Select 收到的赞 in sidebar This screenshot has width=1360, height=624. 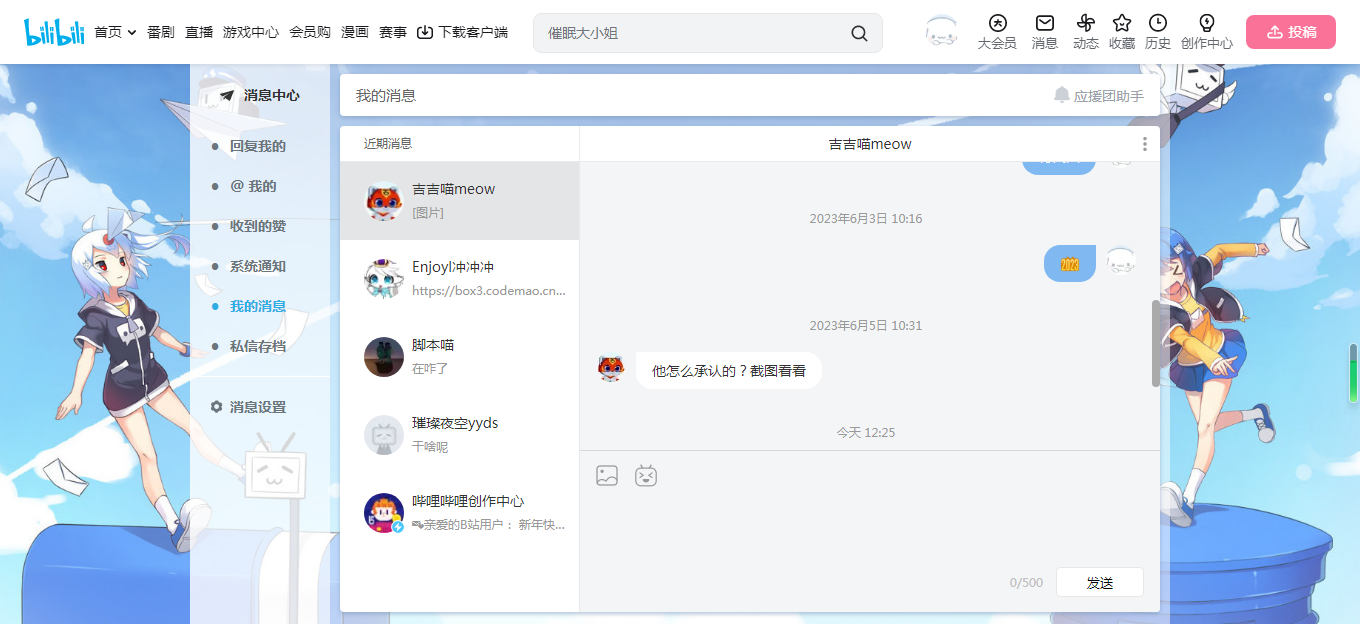(x=258, y=226)
